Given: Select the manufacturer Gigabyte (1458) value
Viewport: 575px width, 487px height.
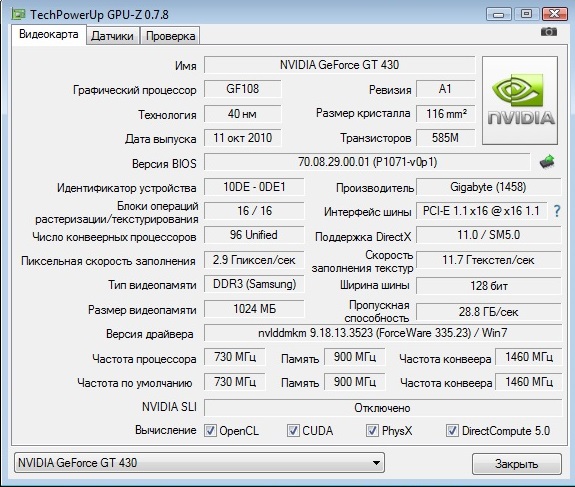Looking at the screenshot, I should coord(488,187).
